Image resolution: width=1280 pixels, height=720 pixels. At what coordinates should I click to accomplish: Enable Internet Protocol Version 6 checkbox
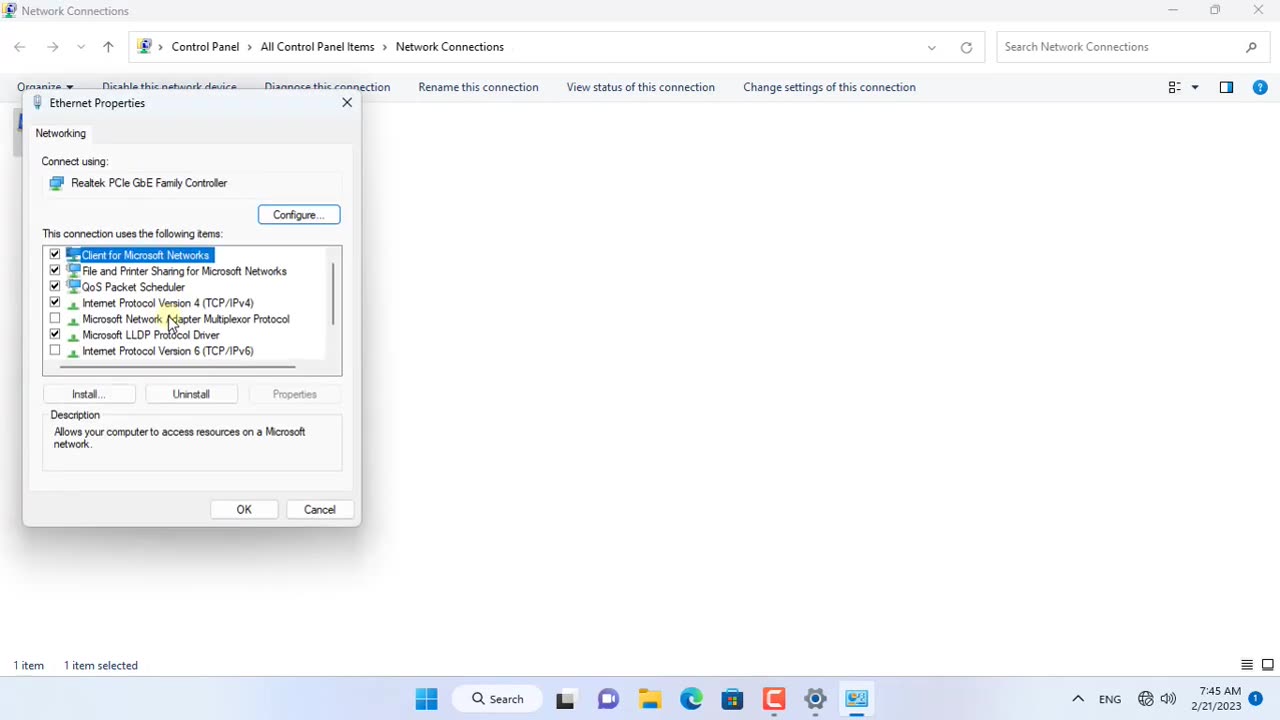[x=55, y=351]
